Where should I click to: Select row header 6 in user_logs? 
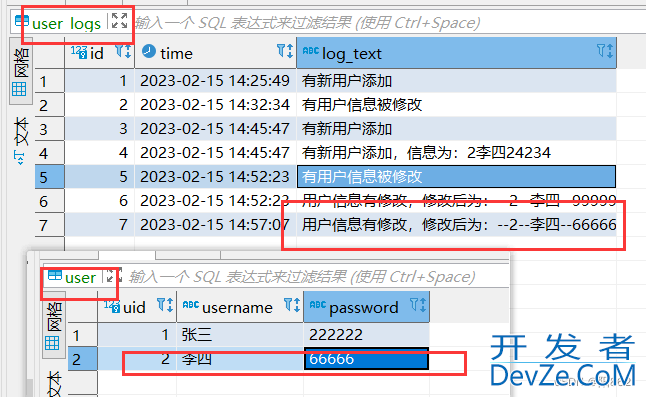(49, 201)
